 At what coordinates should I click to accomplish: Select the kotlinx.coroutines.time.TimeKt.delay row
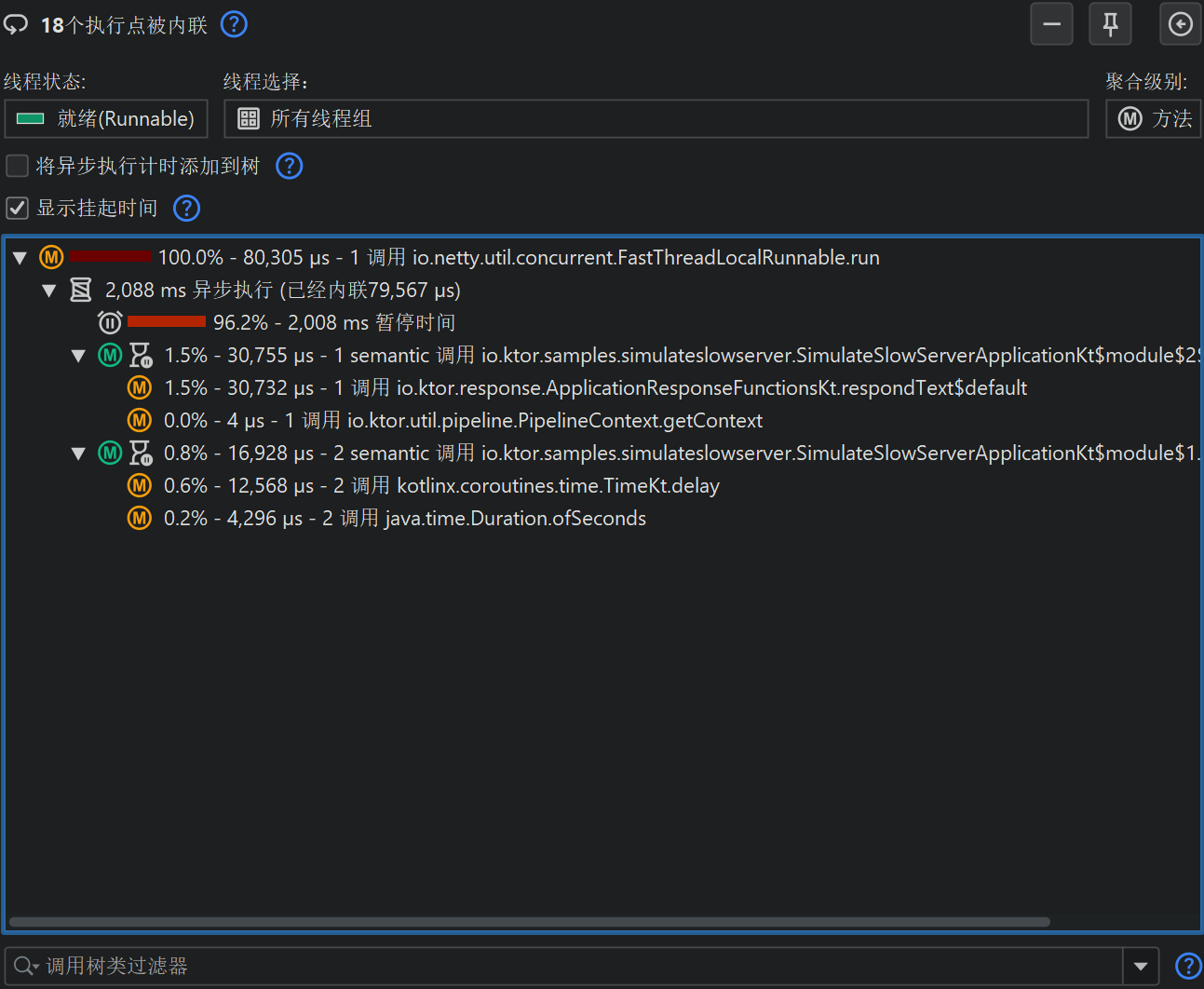(x=557, y=486)
